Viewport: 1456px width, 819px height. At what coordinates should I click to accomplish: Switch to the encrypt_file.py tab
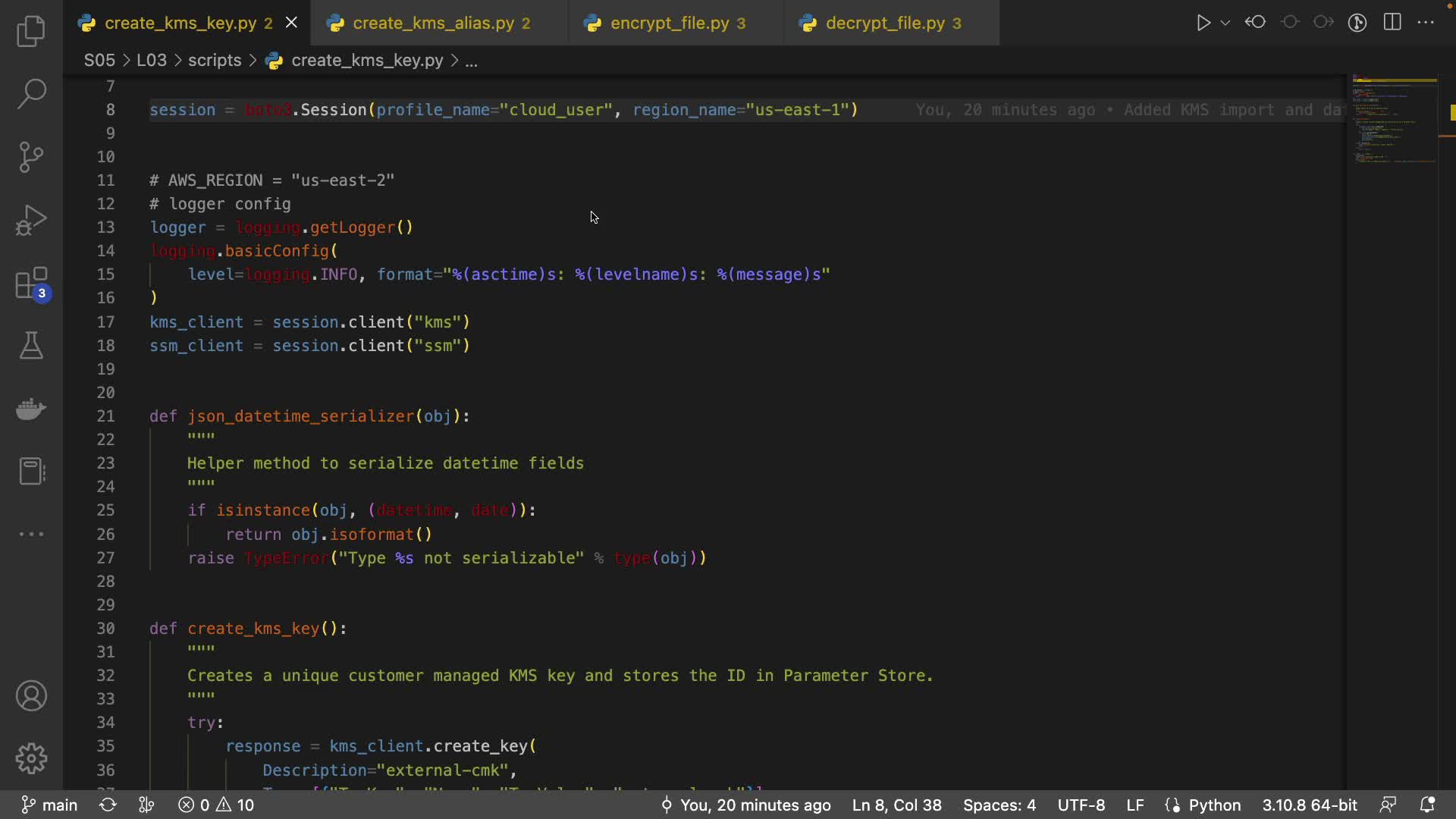point(669,24)
